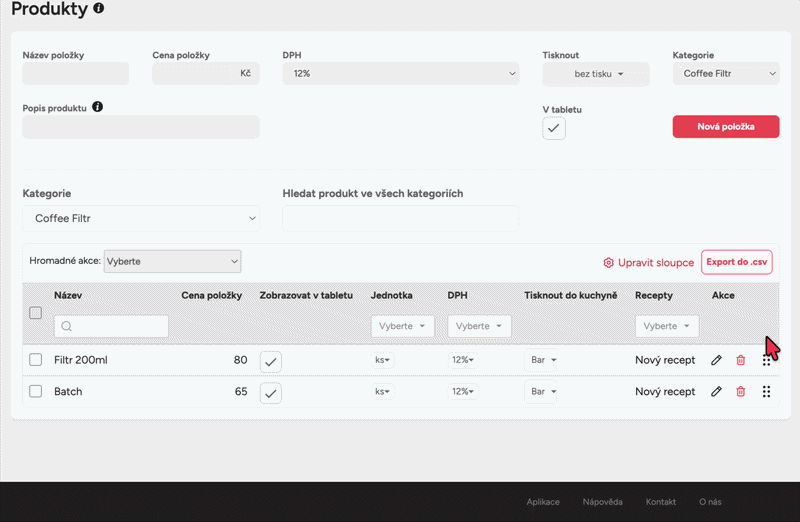Click info icon beside Popis produktu
The width and height of the screenshot is (800, 522).
98,106
